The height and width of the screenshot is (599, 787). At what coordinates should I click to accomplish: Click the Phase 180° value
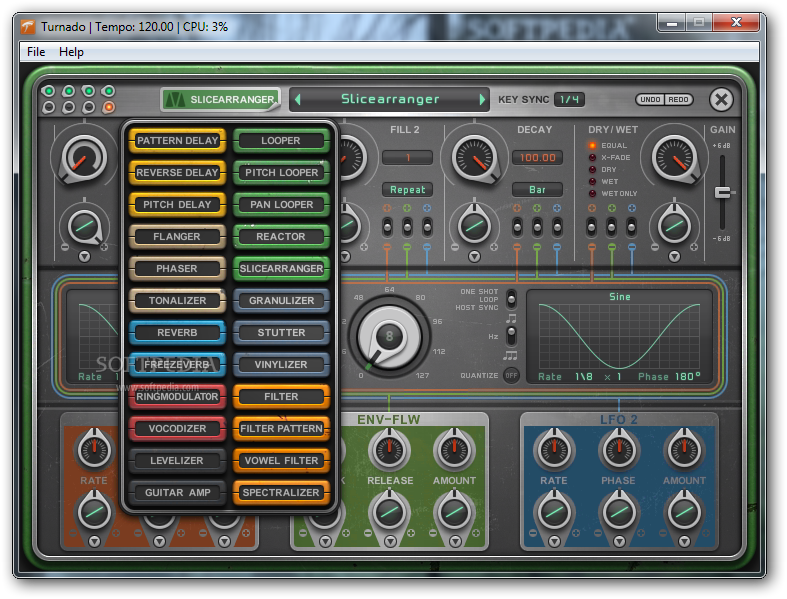pos(687,377)
